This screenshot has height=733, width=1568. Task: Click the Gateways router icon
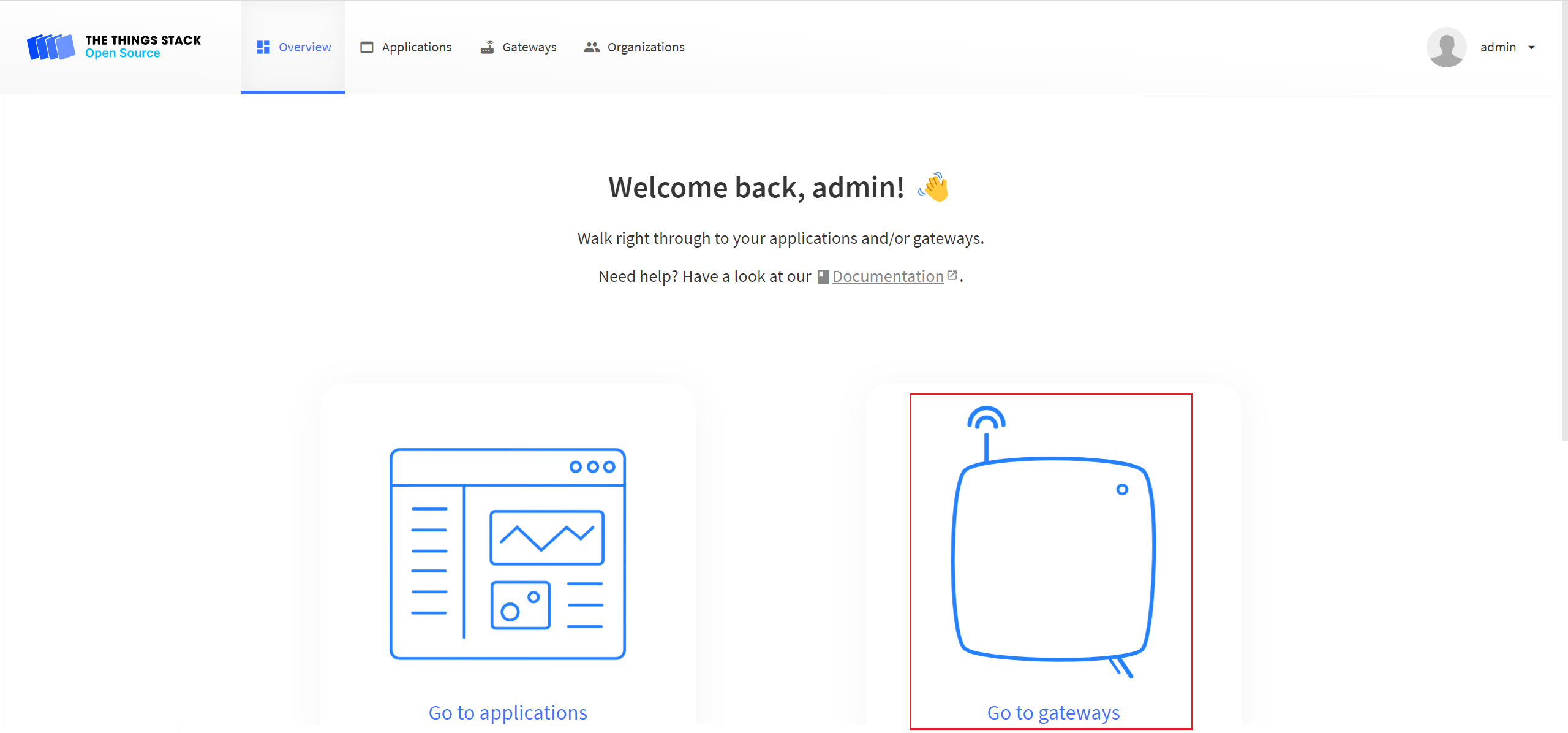(x=487, y=47)
